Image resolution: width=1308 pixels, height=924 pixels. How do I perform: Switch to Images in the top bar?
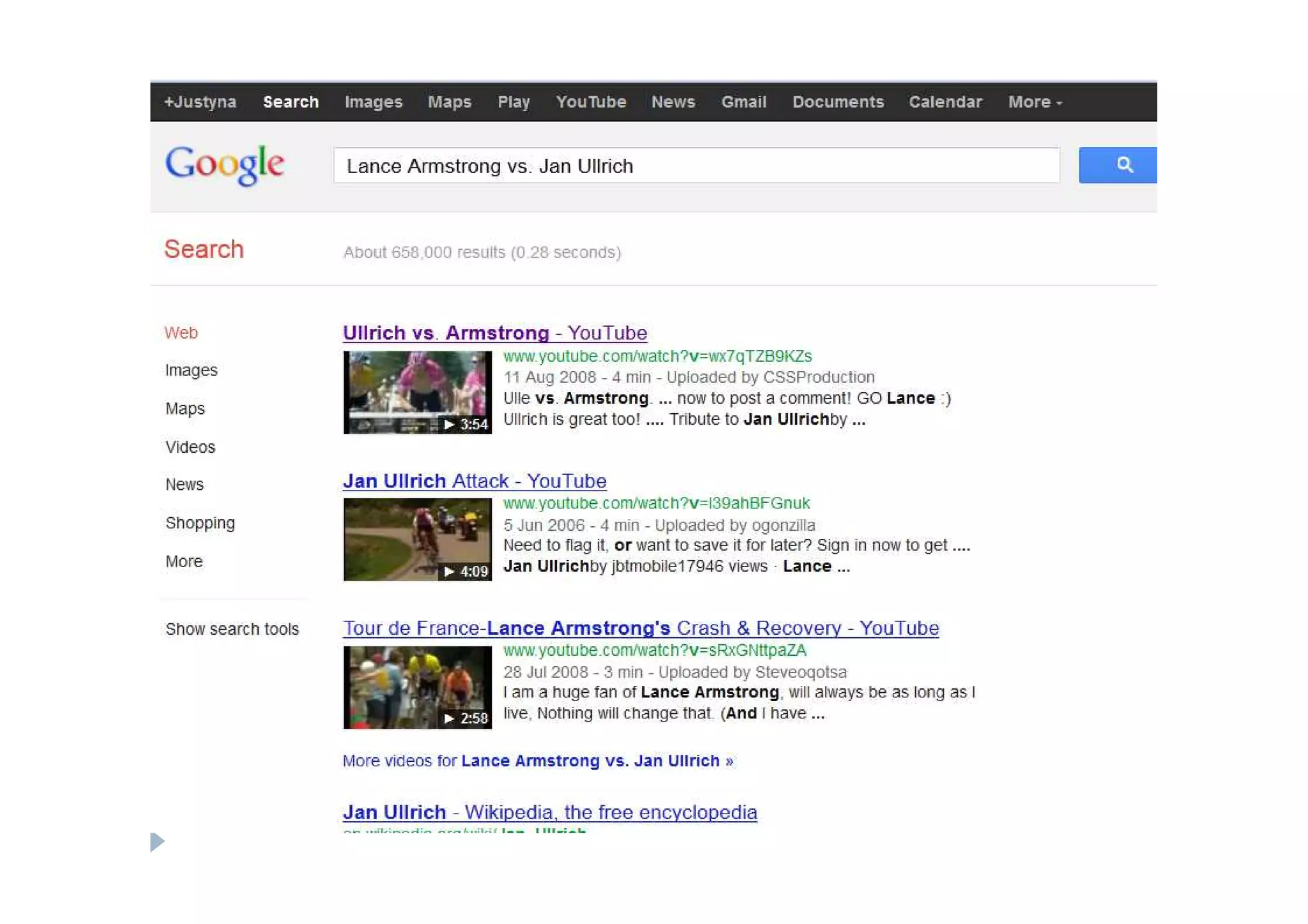point(373,102)
